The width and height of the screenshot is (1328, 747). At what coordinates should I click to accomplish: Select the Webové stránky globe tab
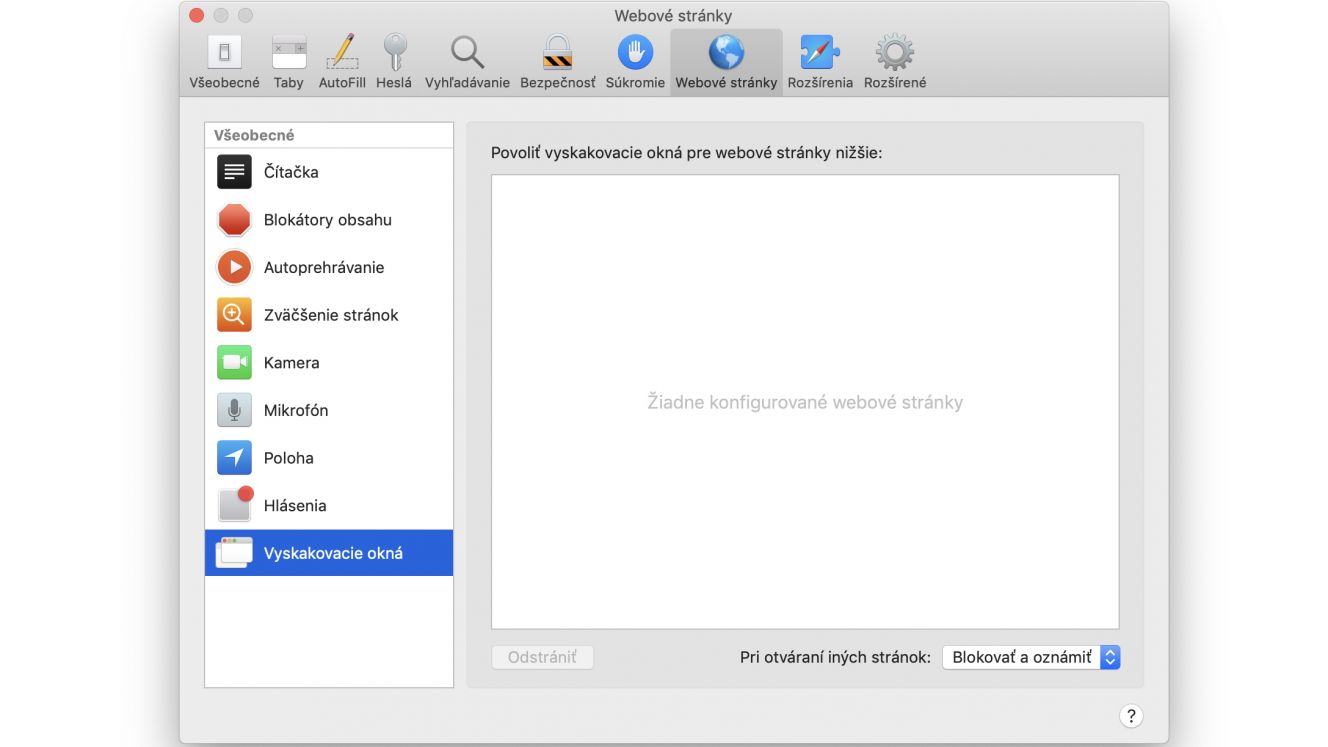tap(726, 62)
